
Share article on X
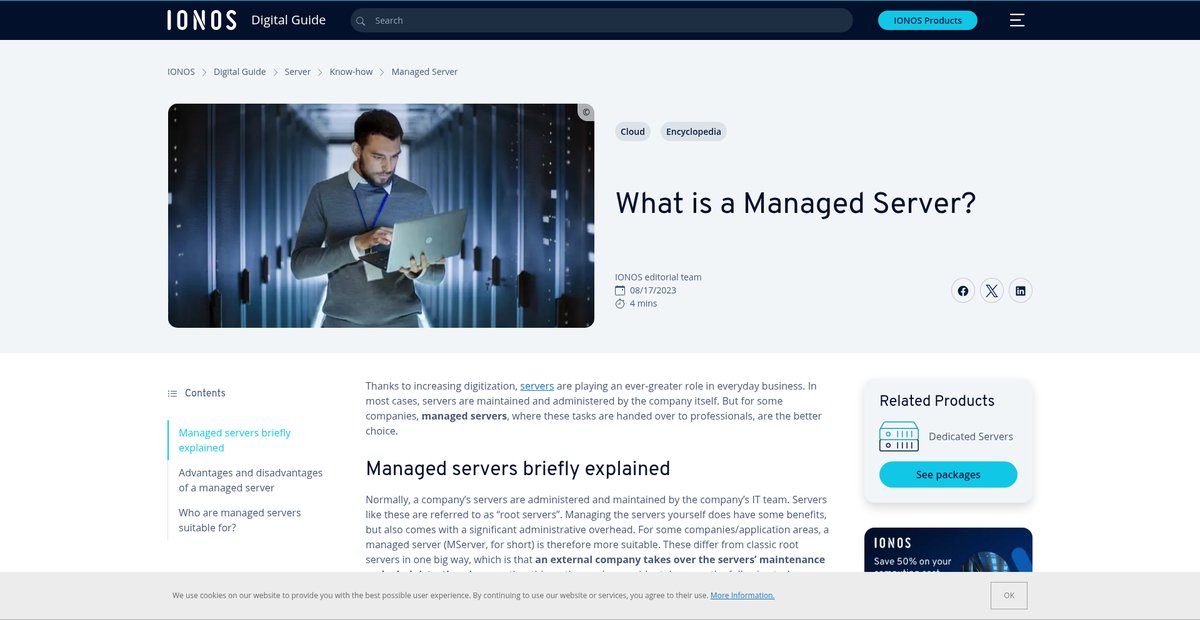click(991, 291)
